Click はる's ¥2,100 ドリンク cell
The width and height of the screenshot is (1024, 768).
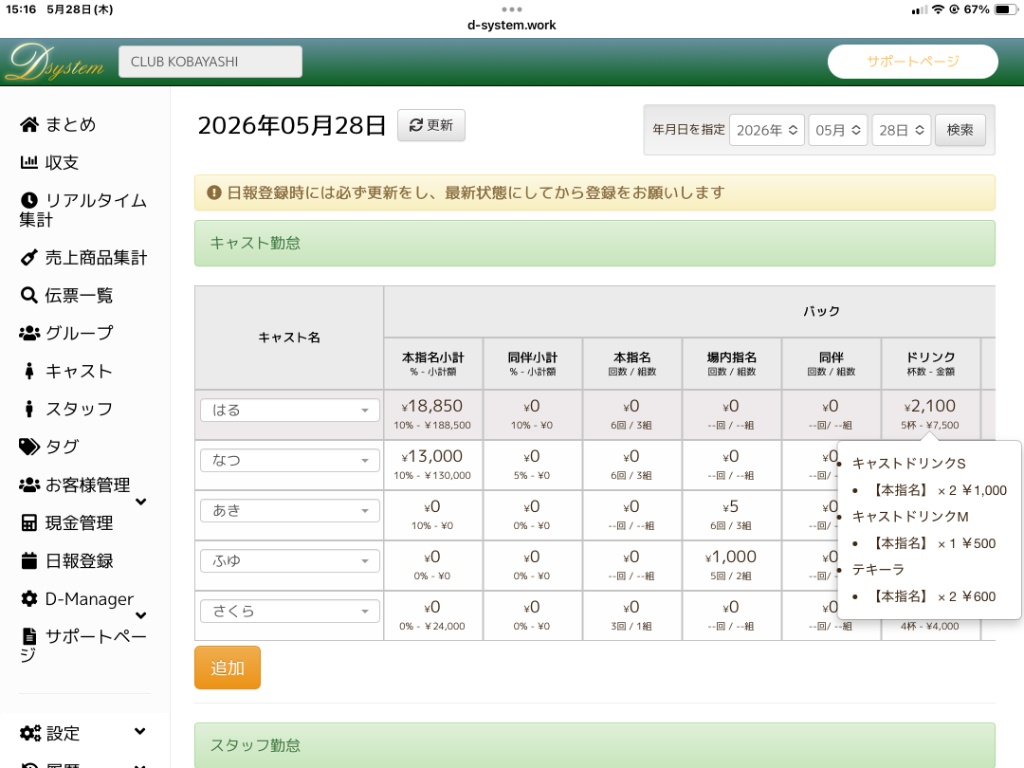(931, 415)
